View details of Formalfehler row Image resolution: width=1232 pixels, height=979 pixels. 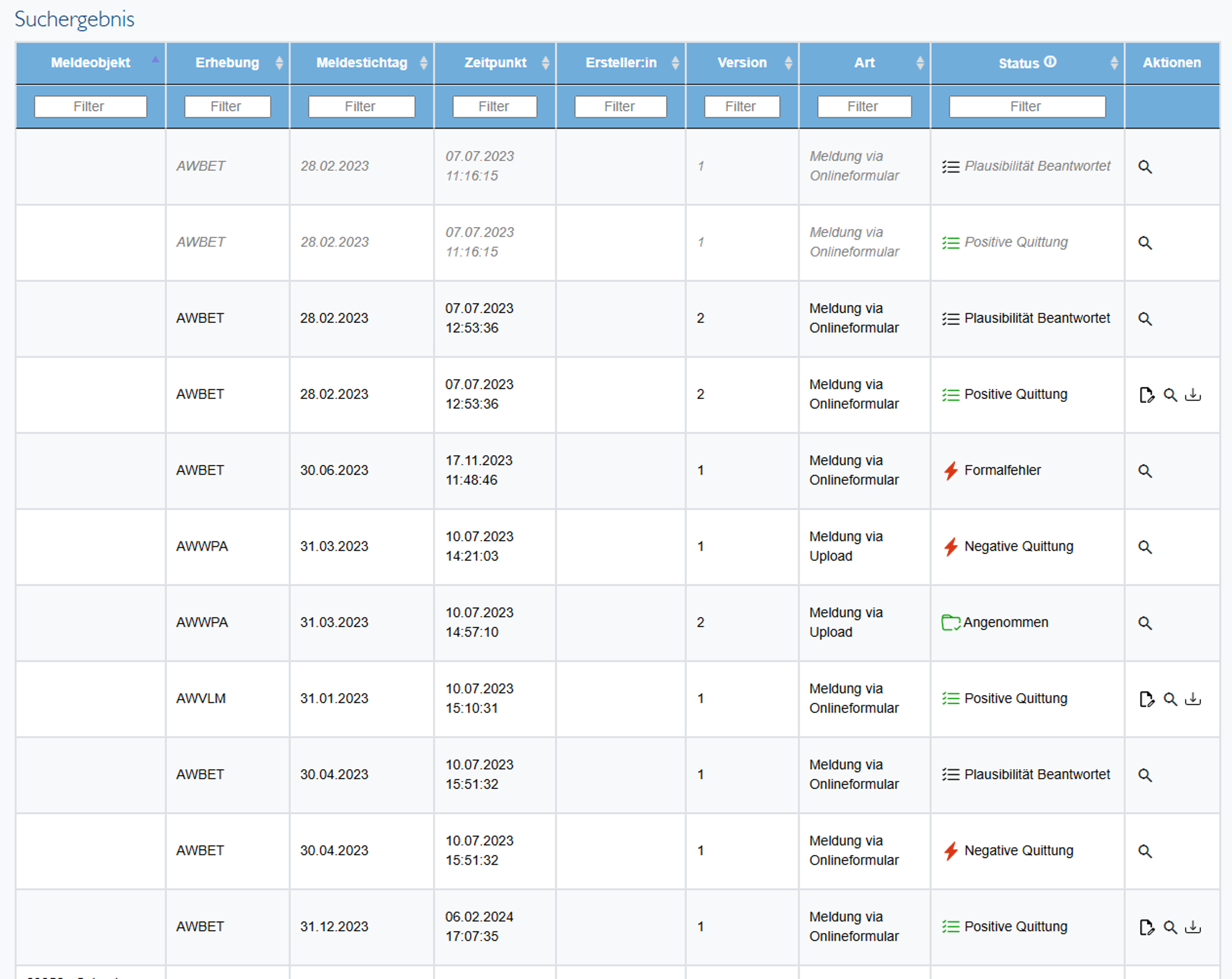[1145, 471]
